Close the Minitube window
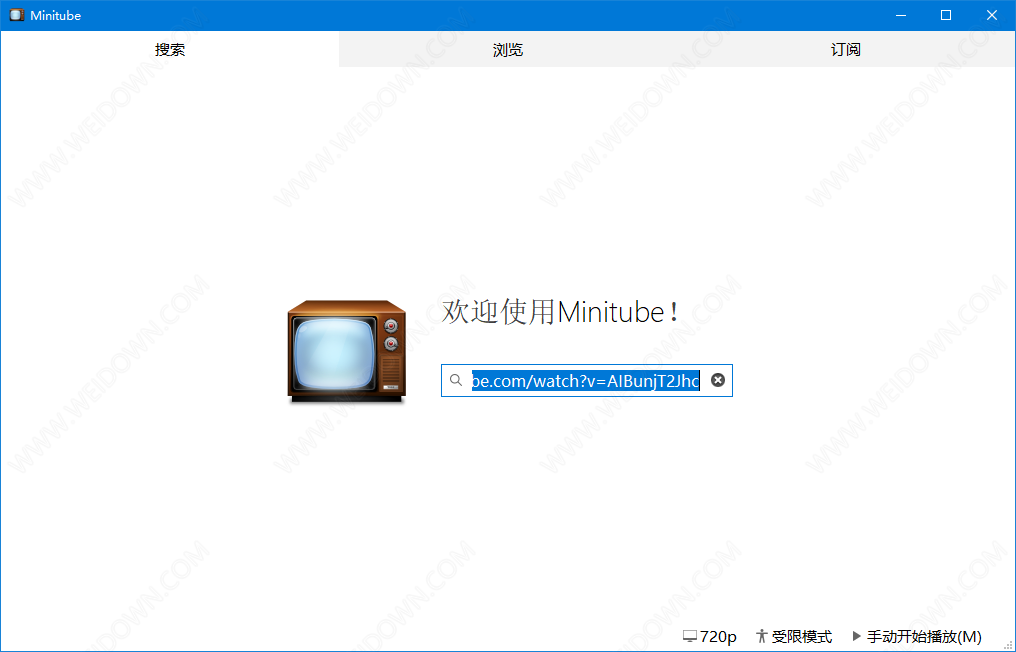Image resolution: width=1016 pixels, height=652 pixels. [992, 15]
